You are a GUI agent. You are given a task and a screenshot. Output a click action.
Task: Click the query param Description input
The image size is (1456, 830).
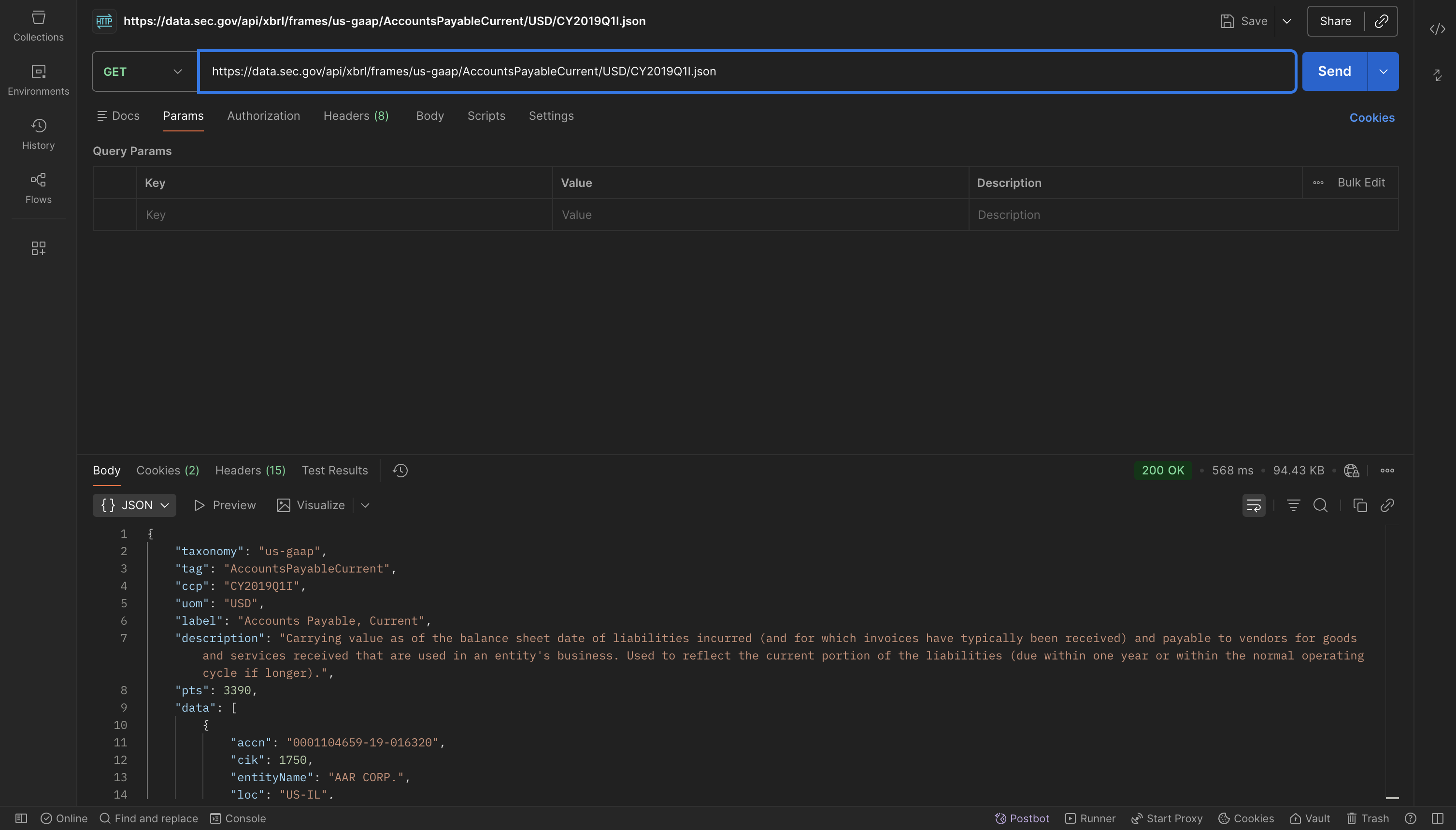(x=1183, y=215)
